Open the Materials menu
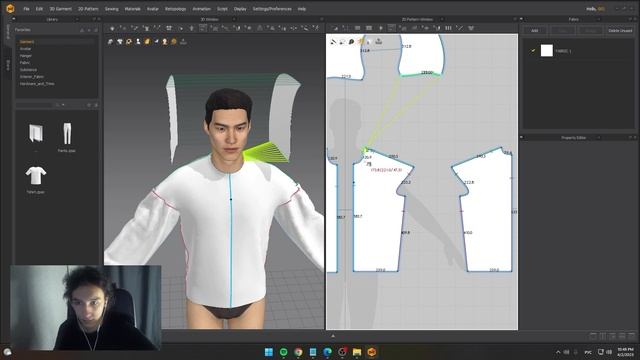This screenshot has height=360, width=640. (132, 9)
